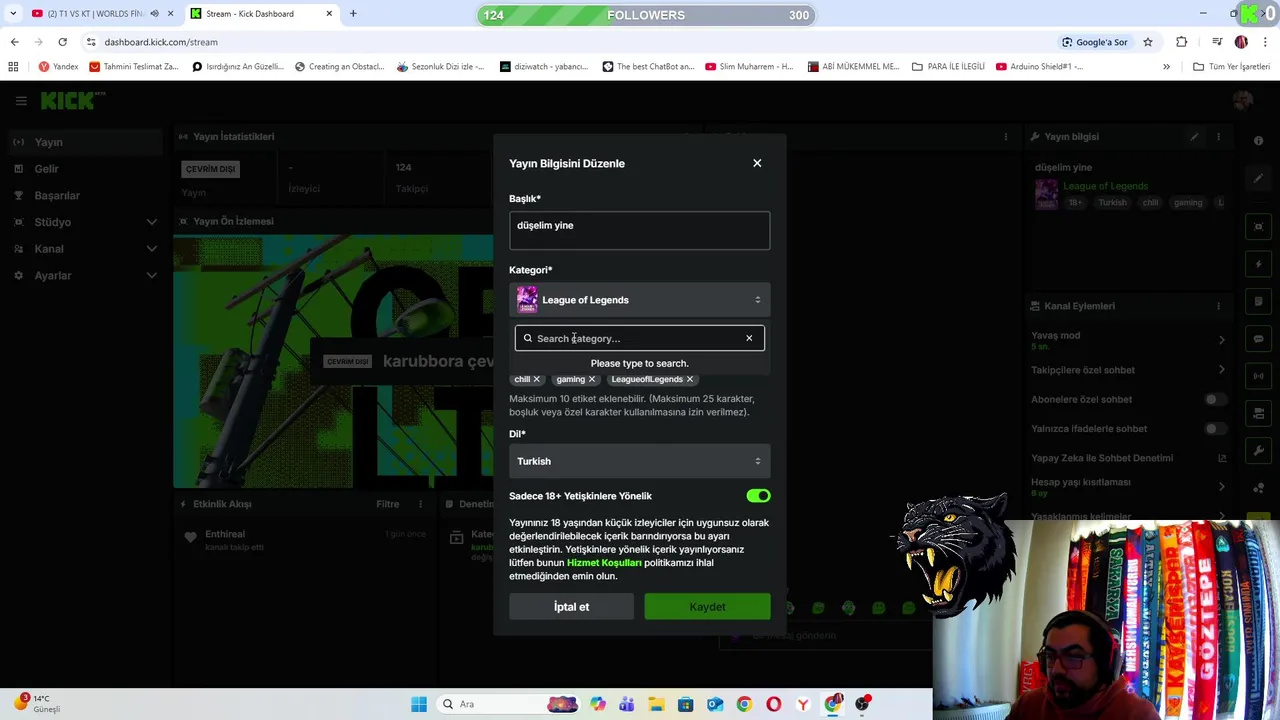The height and width of the screenshot is (720, 1280).
Task: Click the chat bubble icon in right rail
Action: [x=1258, y=339]
